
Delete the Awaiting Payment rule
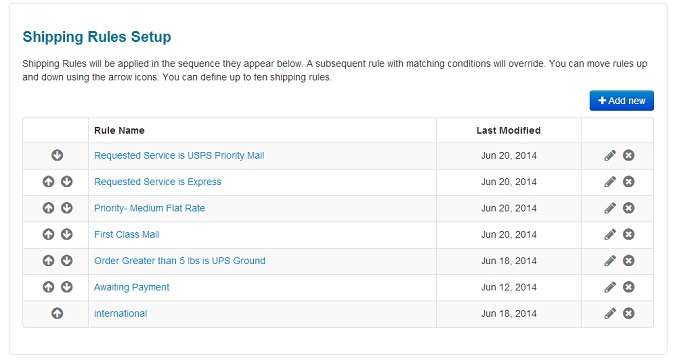coord(629,287)
